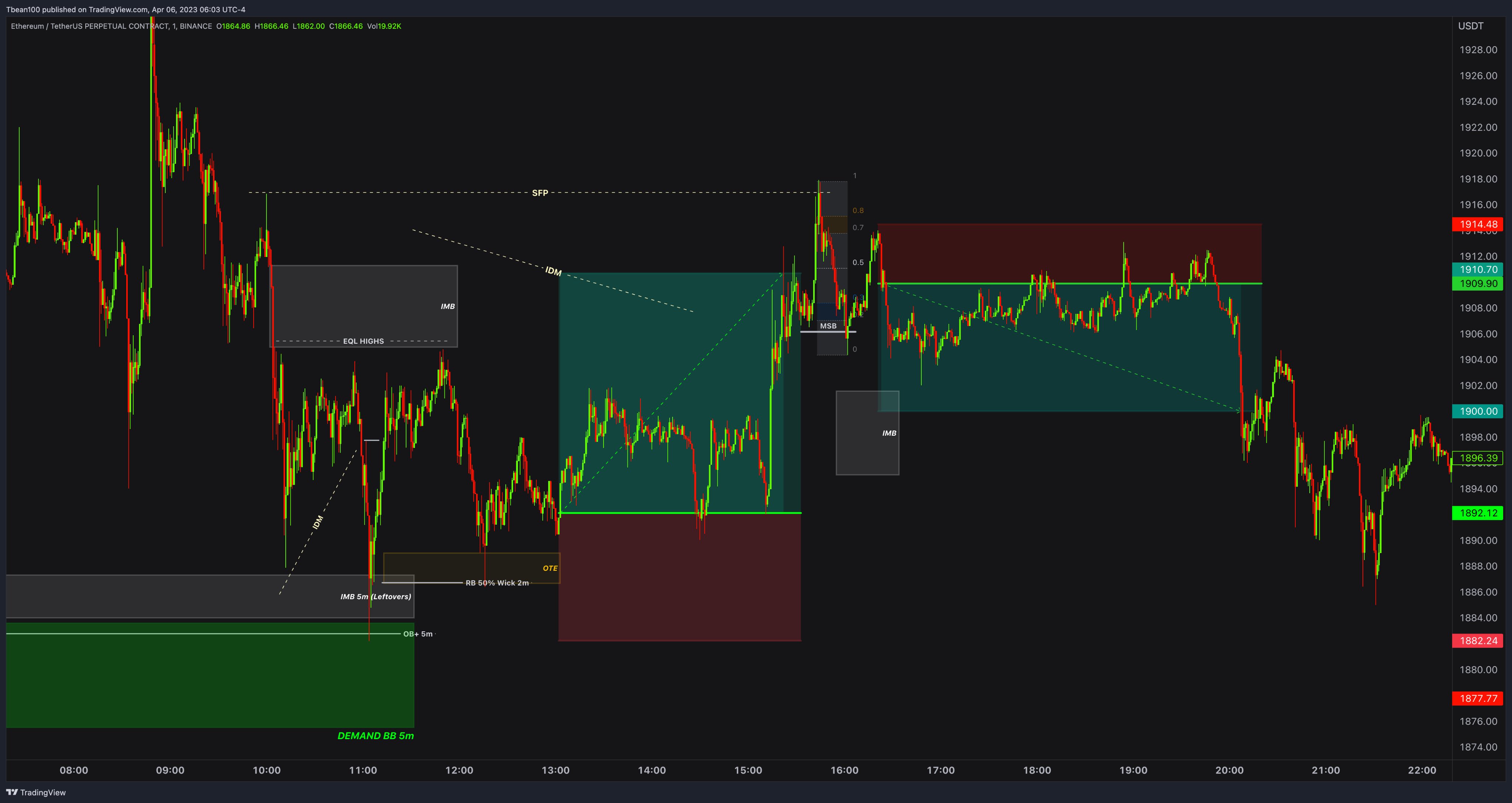Click the 1922.00 price axis label
Viewport: 1512px width, 803px height.
point(1478,127)
